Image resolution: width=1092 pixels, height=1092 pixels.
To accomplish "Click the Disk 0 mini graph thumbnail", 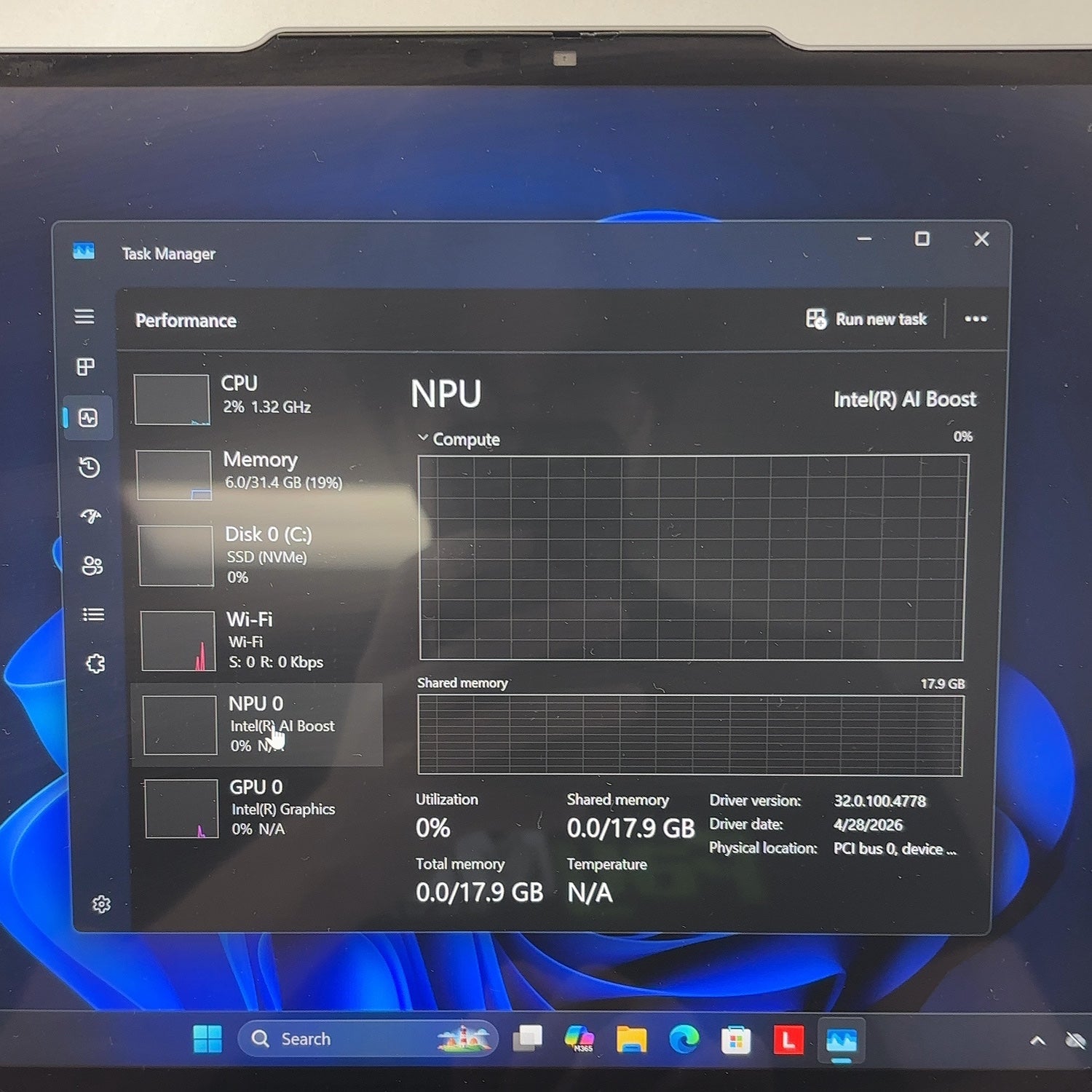I will pyautogui.click(x=175, y=556).
